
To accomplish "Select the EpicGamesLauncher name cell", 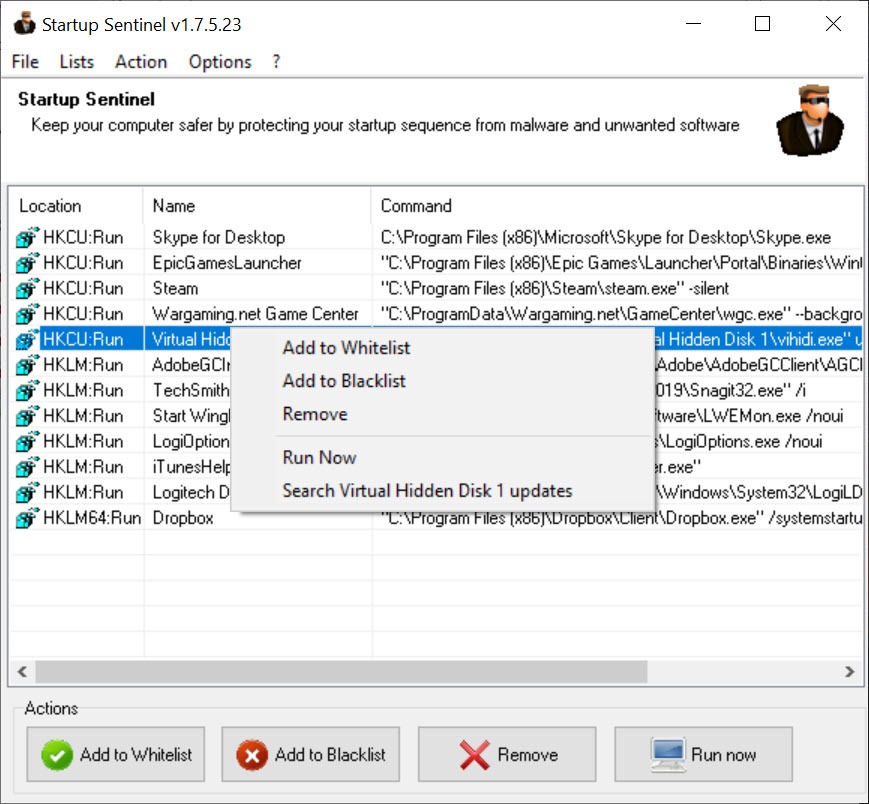I will coord(227,263).
